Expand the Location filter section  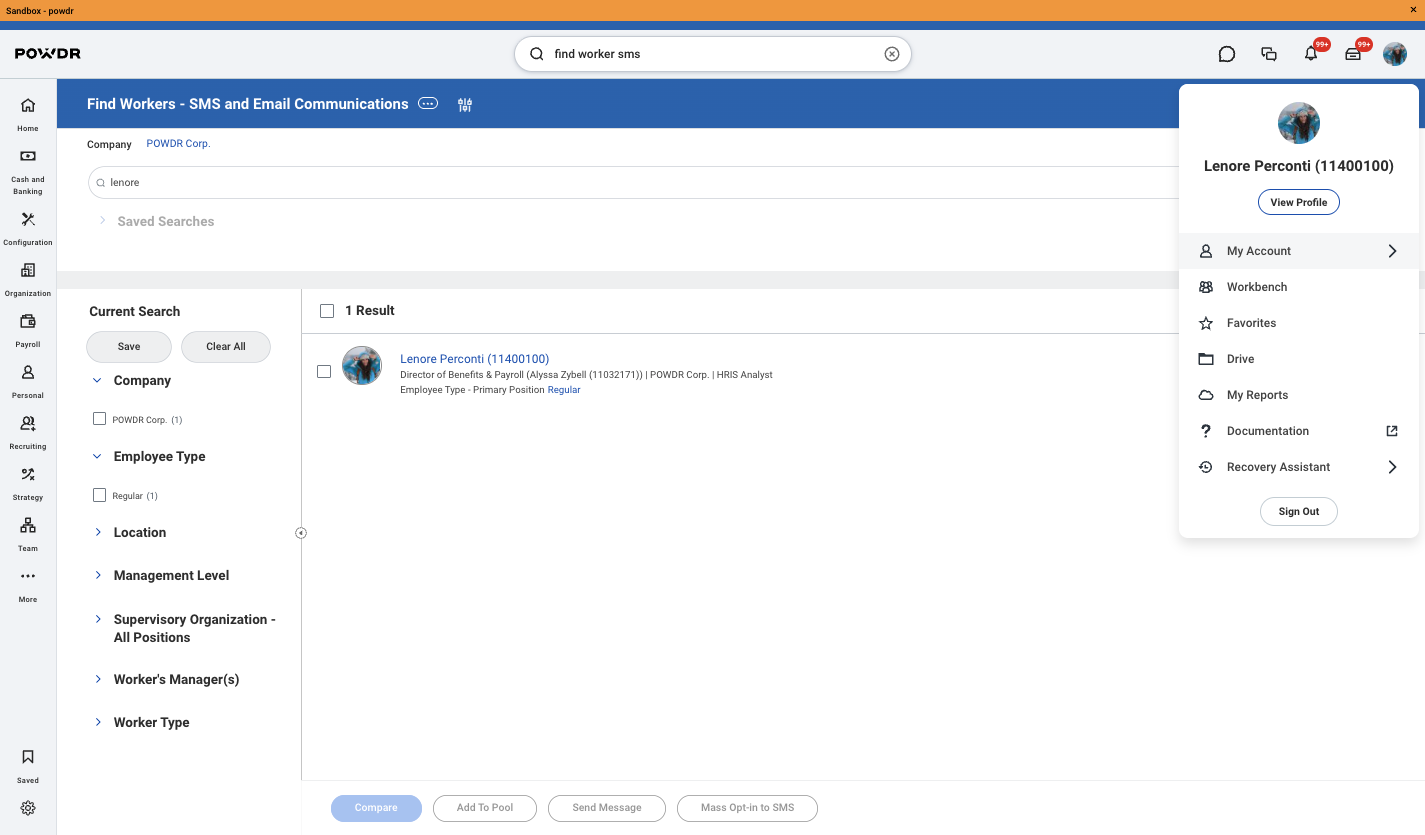tap(97, 532)
